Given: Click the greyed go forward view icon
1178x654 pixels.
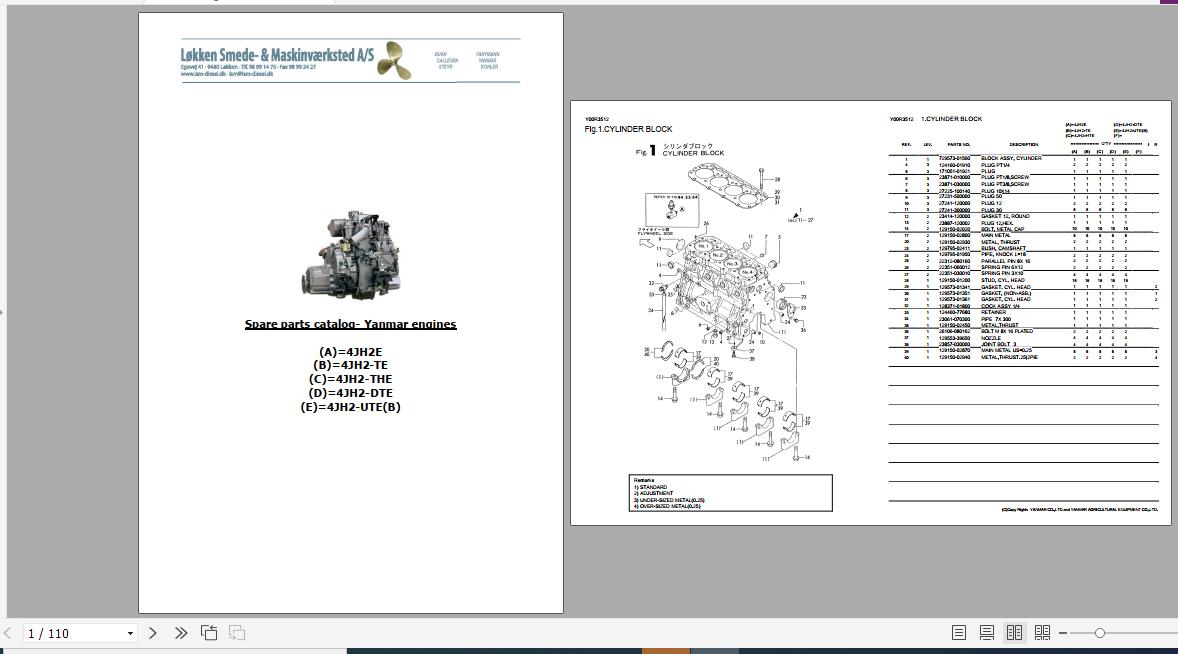Looking at the screenshot, I should 237,633.
